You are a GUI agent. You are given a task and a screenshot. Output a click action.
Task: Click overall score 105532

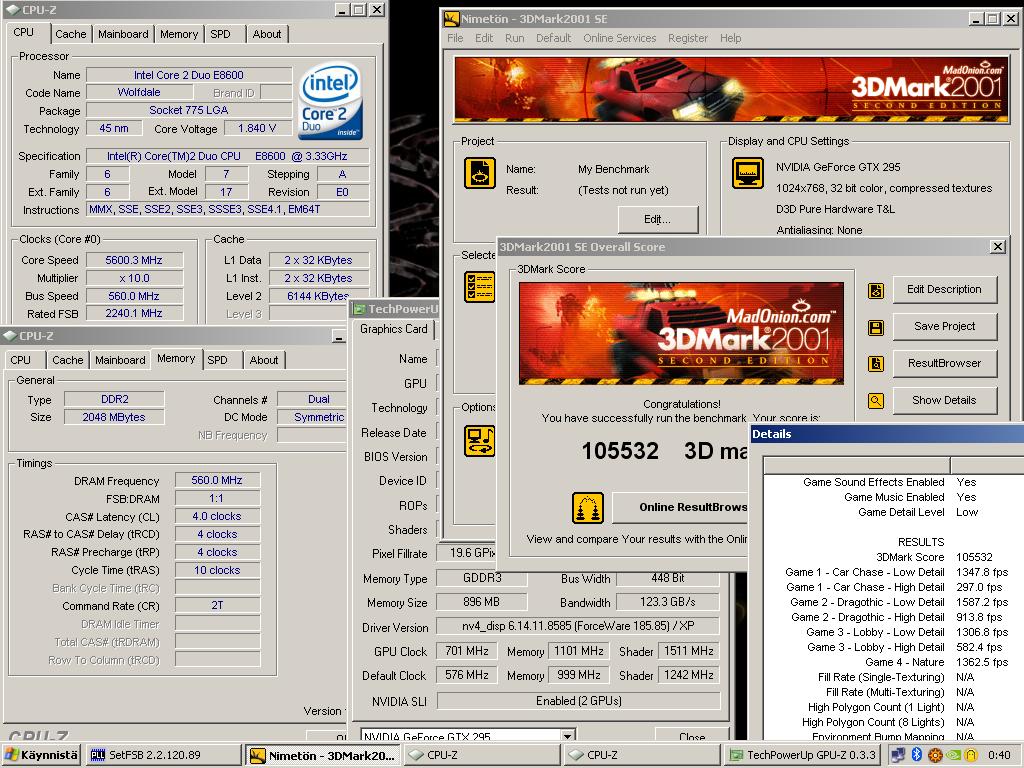point(620,451)
